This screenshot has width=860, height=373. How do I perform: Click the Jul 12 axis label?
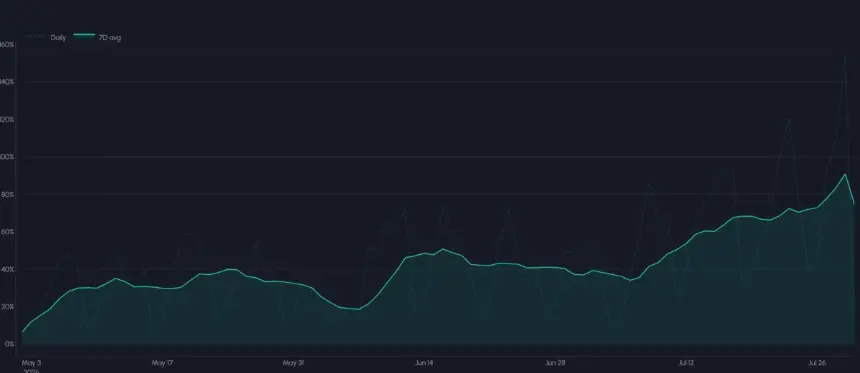[x=686, y=363]
